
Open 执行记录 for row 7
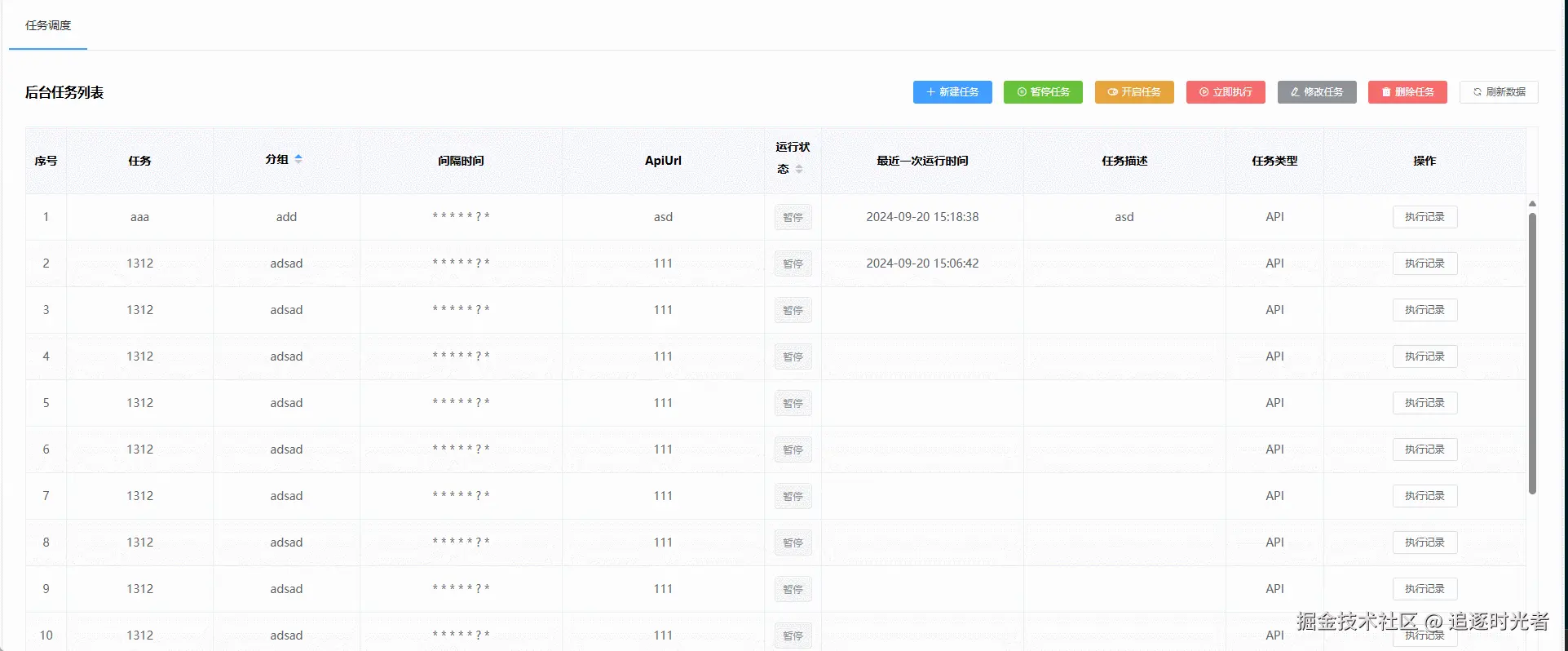(x=1424, y=496)
